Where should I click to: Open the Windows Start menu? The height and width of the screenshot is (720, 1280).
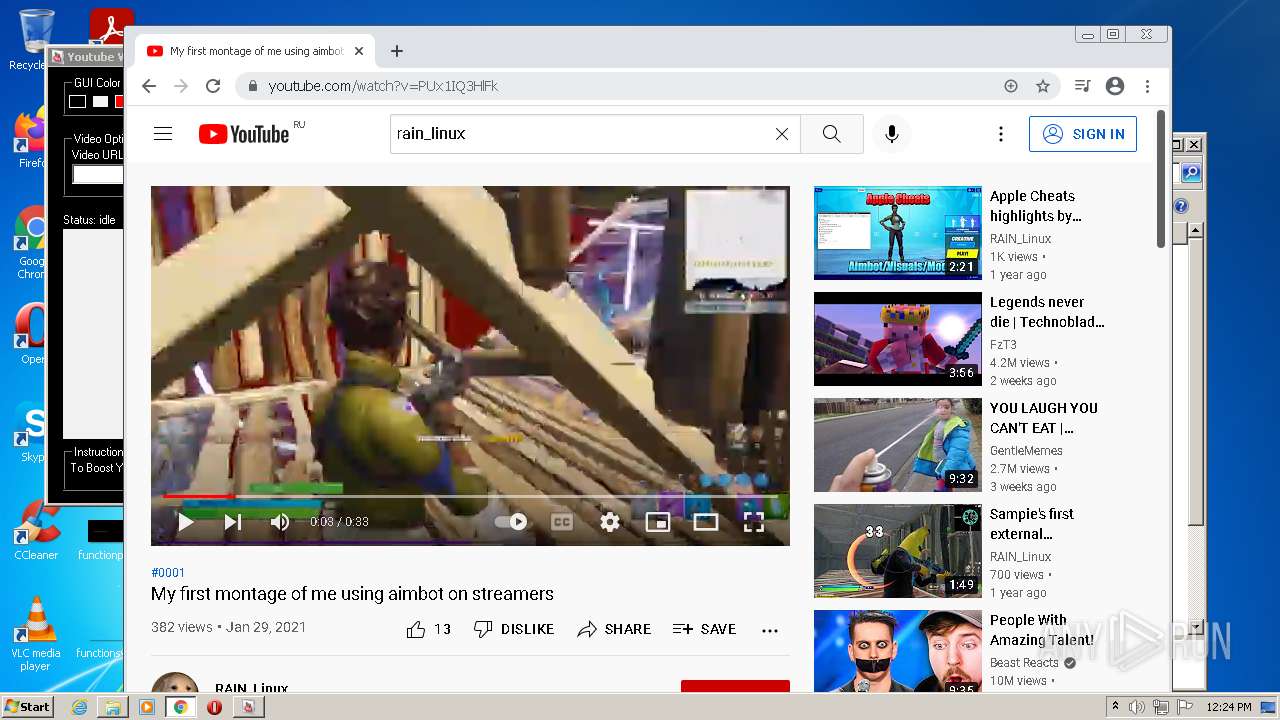click(x=27, y=707)
